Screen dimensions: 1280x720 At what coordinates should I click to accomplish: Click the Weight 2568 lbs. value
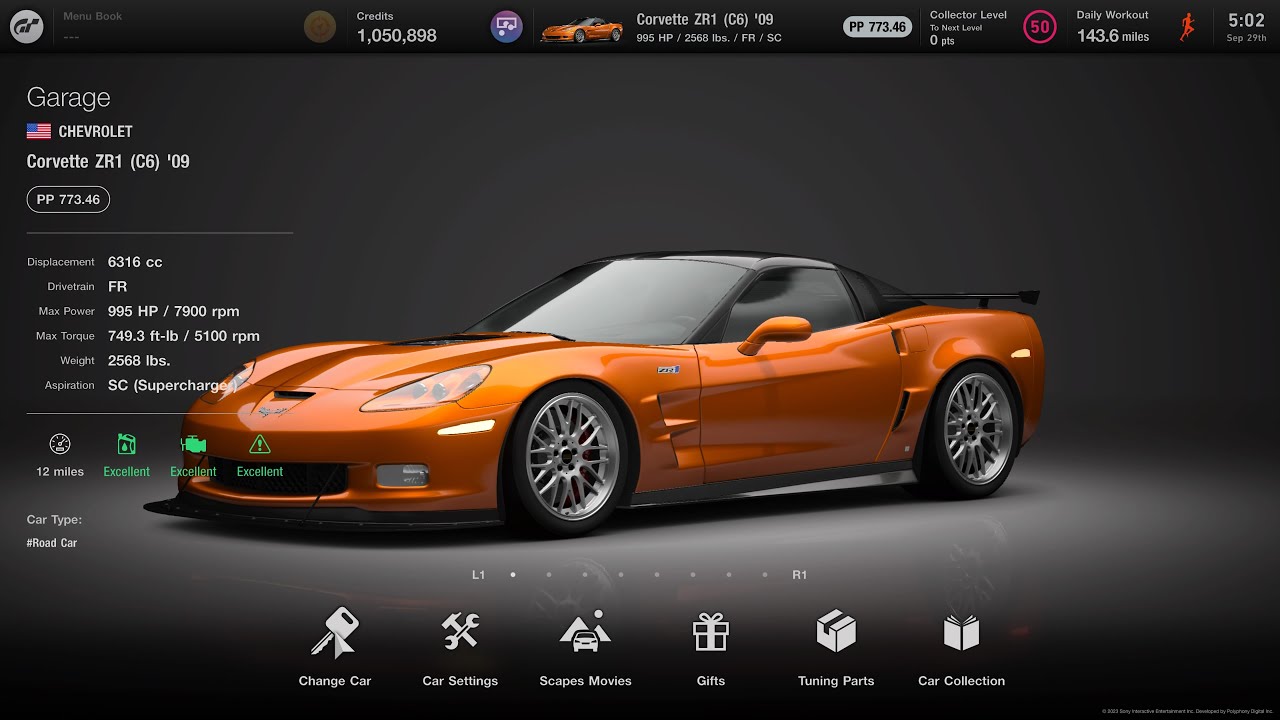pyautogui.click(x=139, y=360)
